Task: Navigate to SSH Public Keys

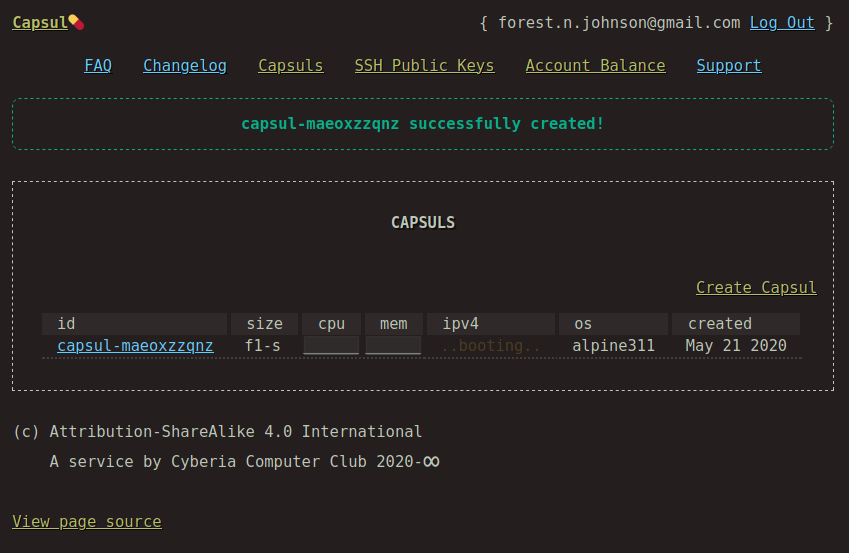Action: [424, 66]
